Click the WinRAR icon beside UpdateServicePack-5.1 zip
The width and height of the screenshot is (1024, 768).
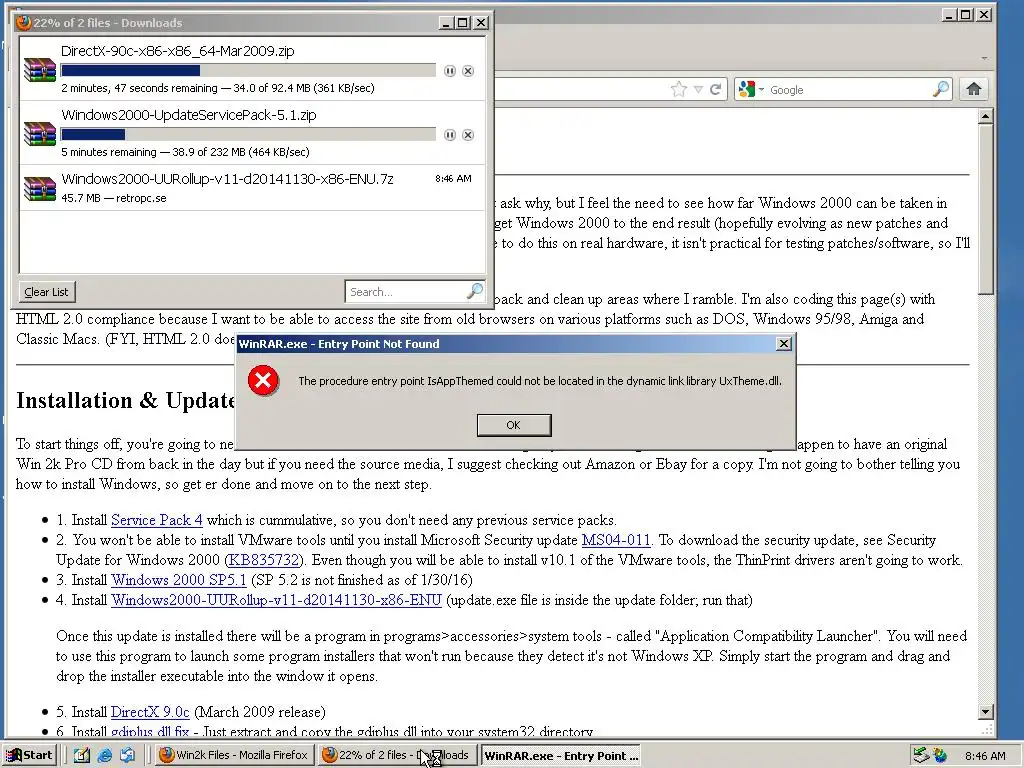click(x=40, y=133)
